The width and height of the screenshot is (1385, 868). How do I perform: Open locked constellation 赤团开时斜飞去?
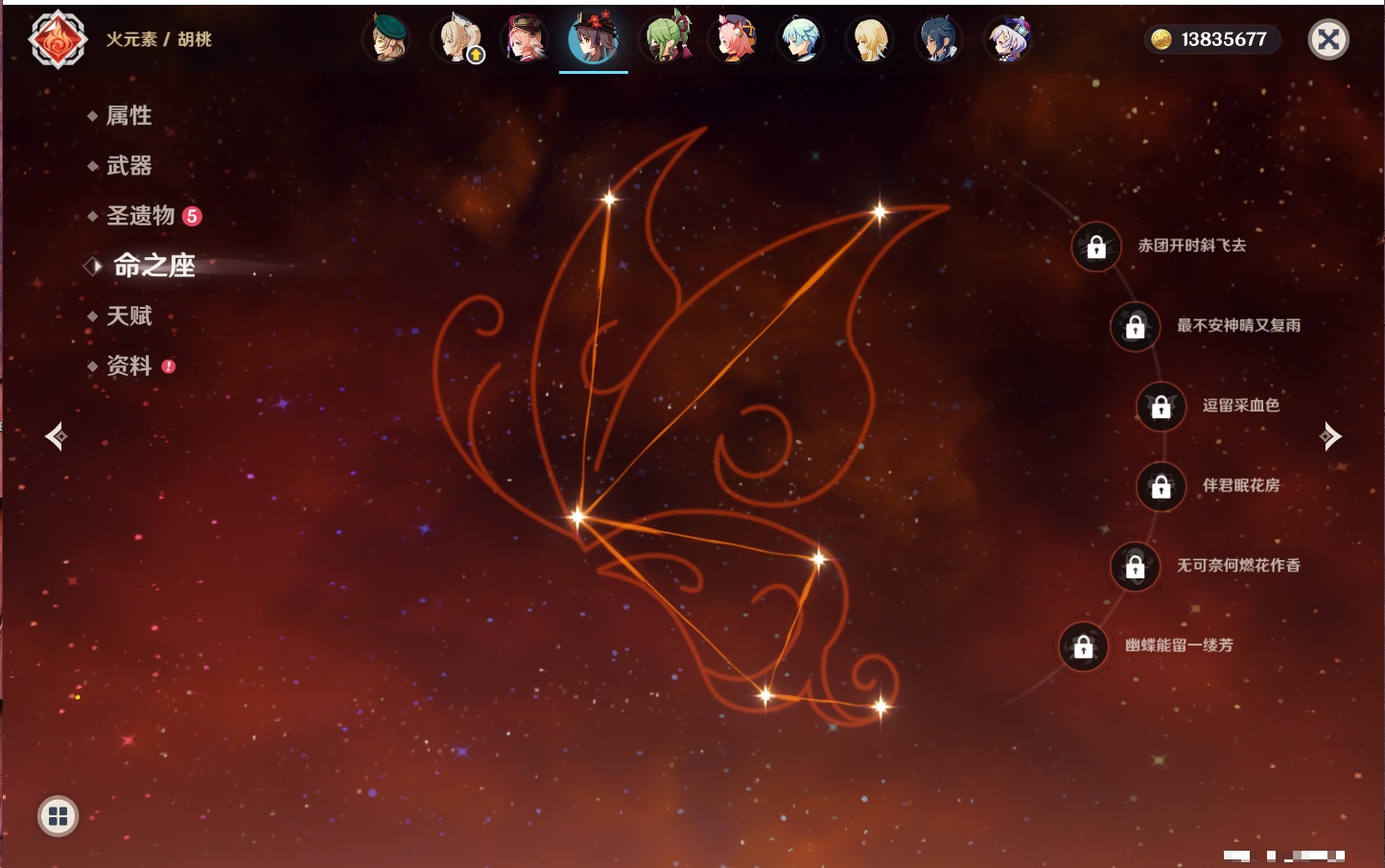click(x=1096, y=246)
